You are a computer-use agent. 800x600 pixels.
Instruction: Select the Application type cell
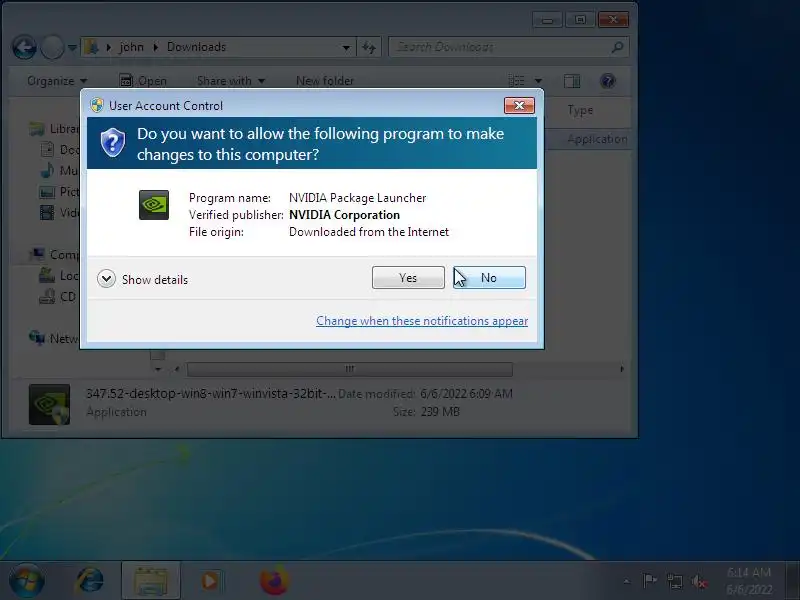coord(597,139)
